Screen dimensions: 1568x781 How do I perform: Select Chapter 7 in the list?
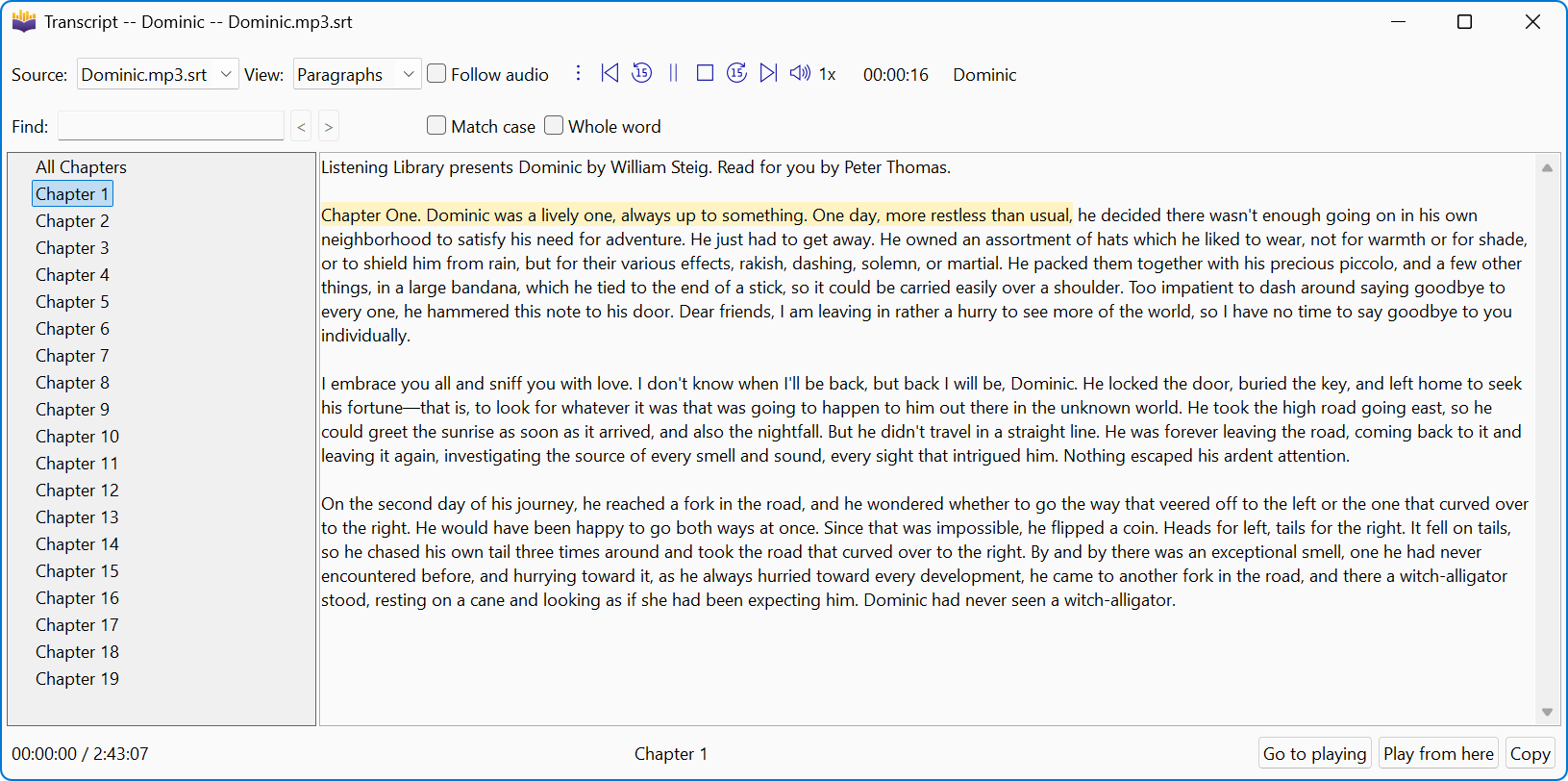[72, 356]
